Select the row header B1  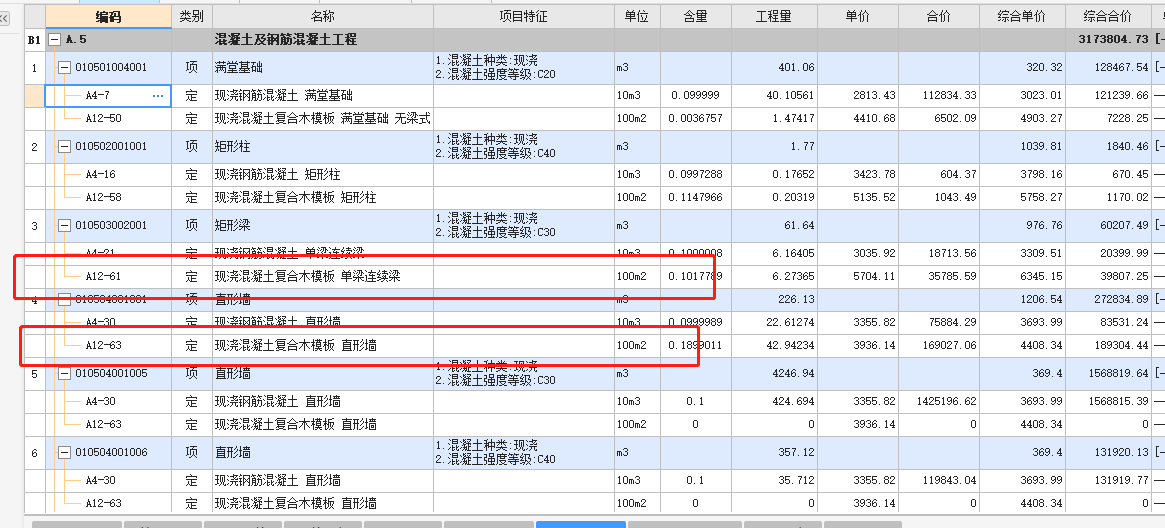[x=34, y=40]
